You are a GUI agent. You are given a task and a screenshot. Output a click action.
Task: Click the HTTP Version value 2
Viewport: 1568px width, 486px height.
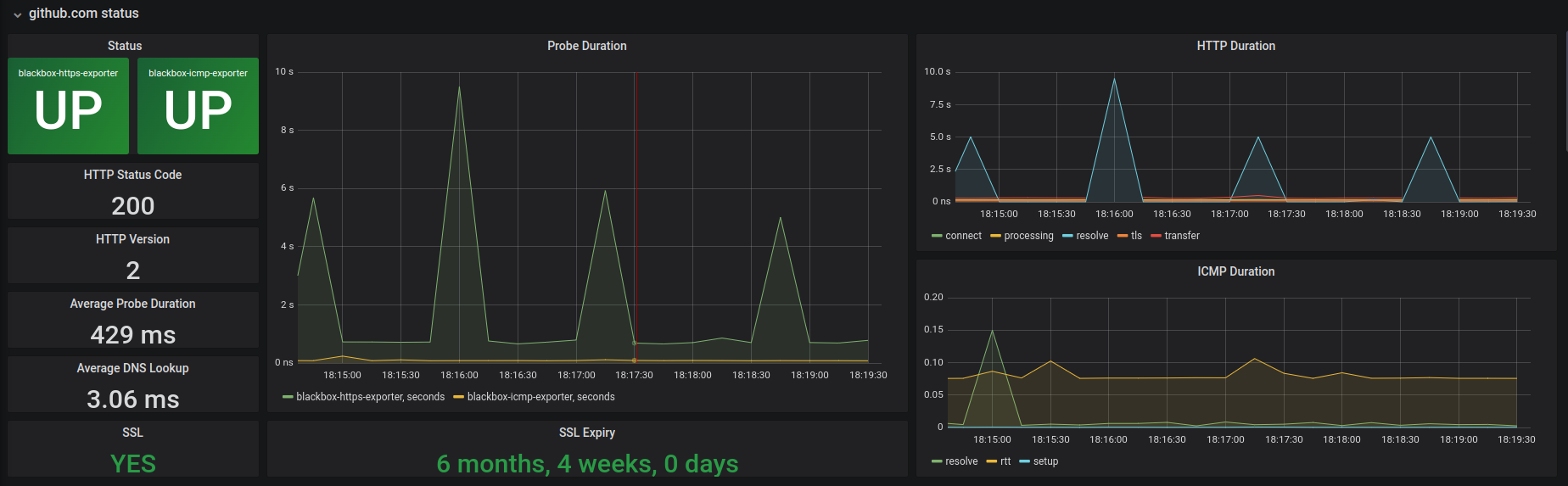(x=132, y=270)
